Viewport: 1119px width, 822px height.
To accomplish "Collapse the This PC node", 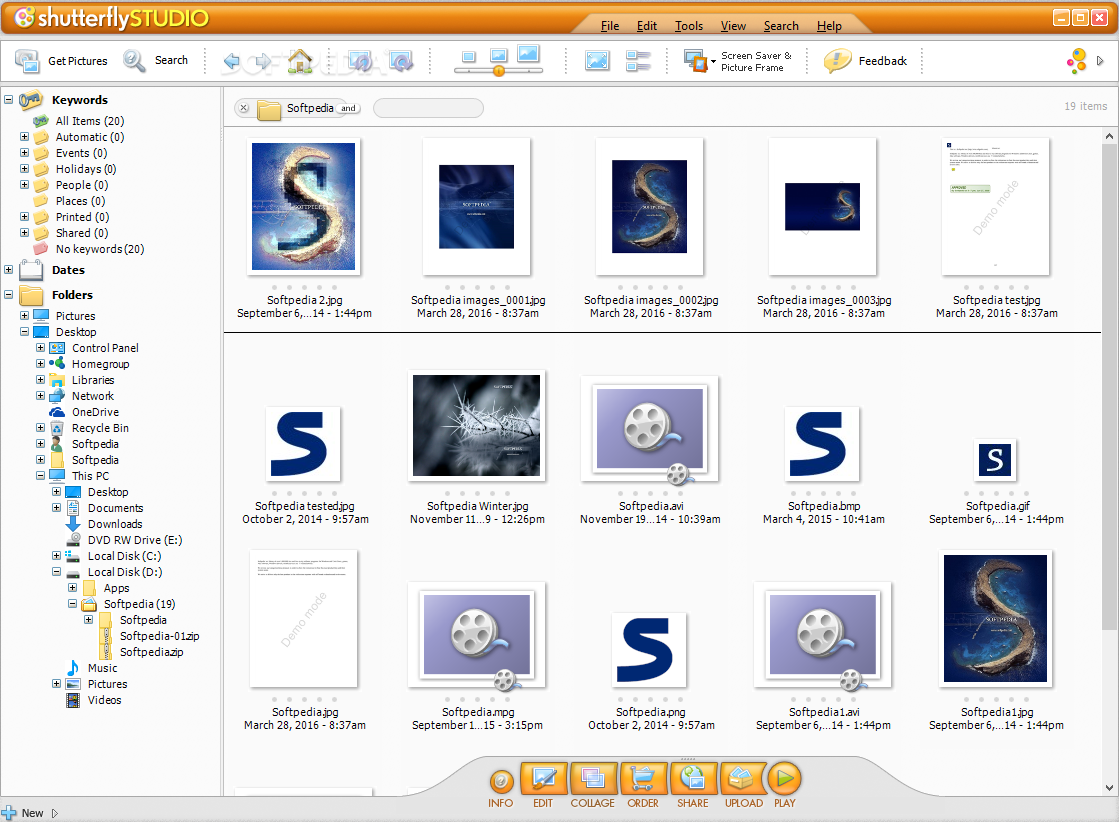I will click(x=41, y=476).
